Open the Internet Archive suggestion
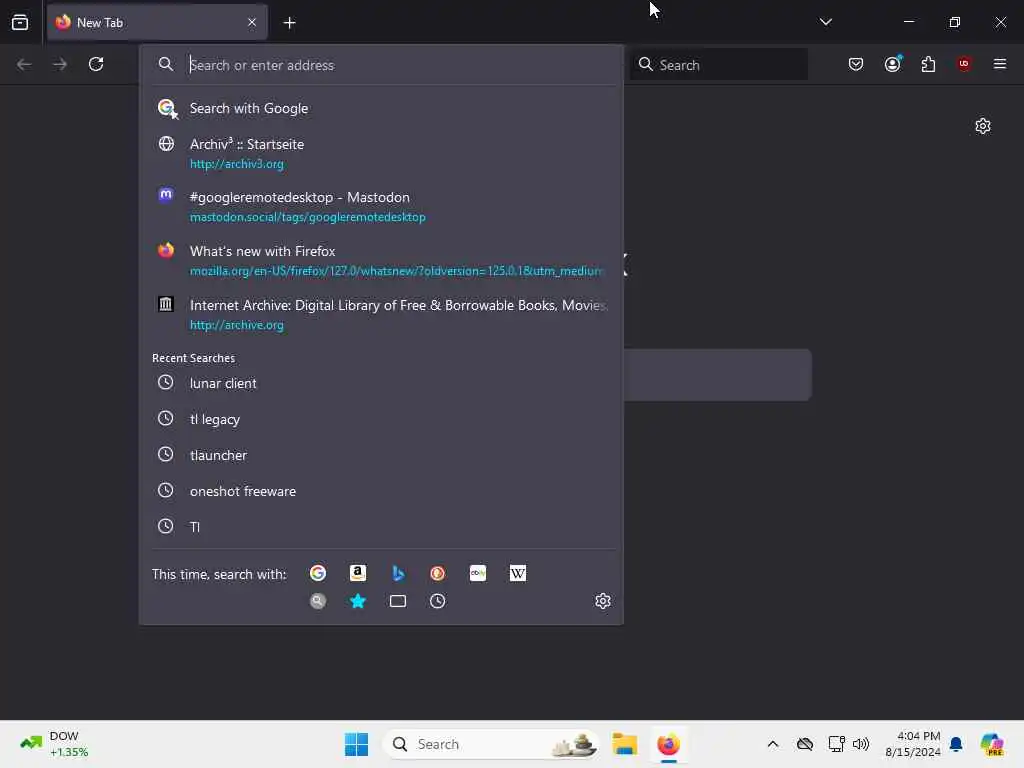This screenshot has height=768, width=1024. coord(381,314)
